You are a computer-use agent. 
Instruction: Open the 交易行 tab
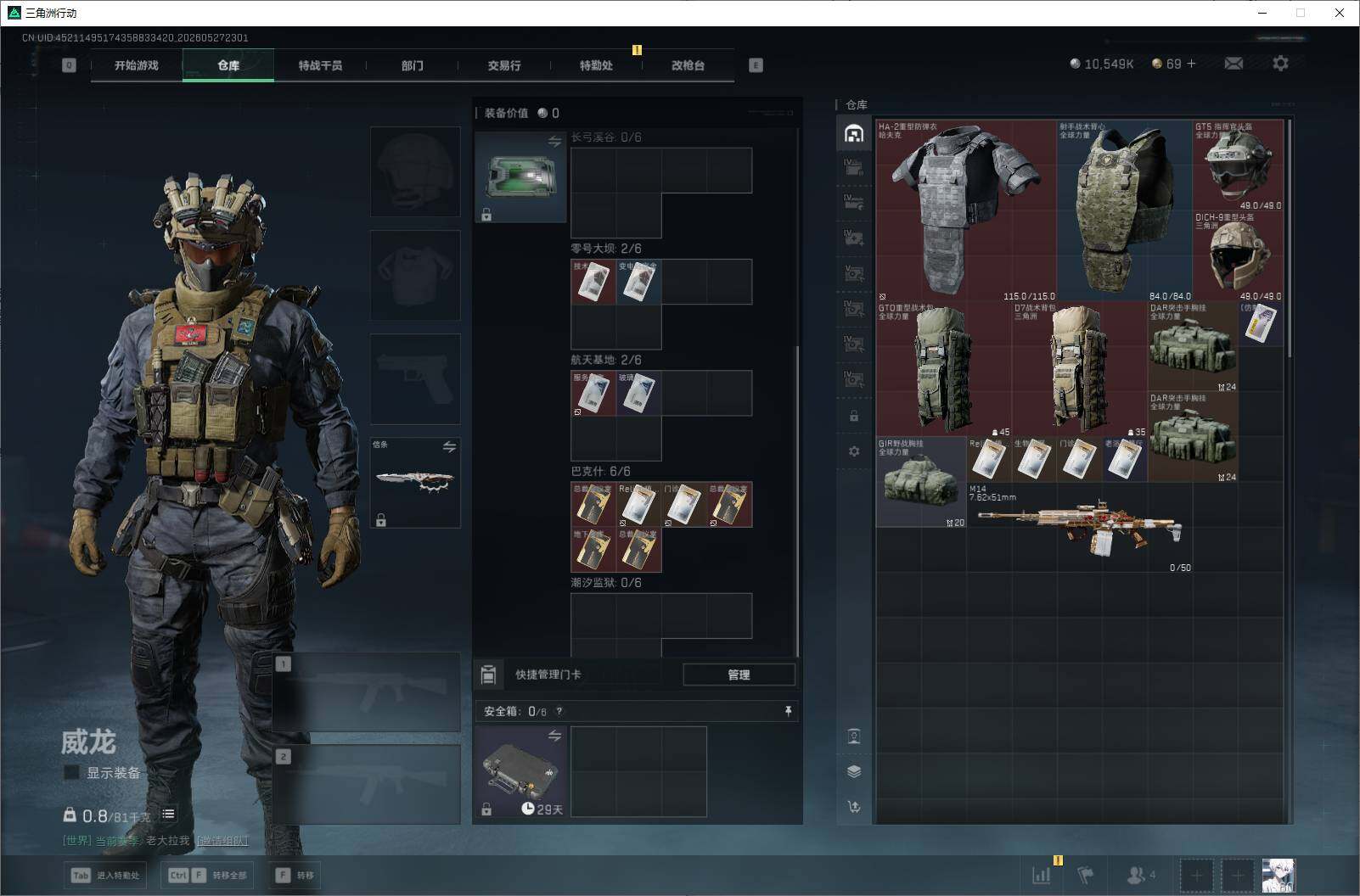click(504, 65)
